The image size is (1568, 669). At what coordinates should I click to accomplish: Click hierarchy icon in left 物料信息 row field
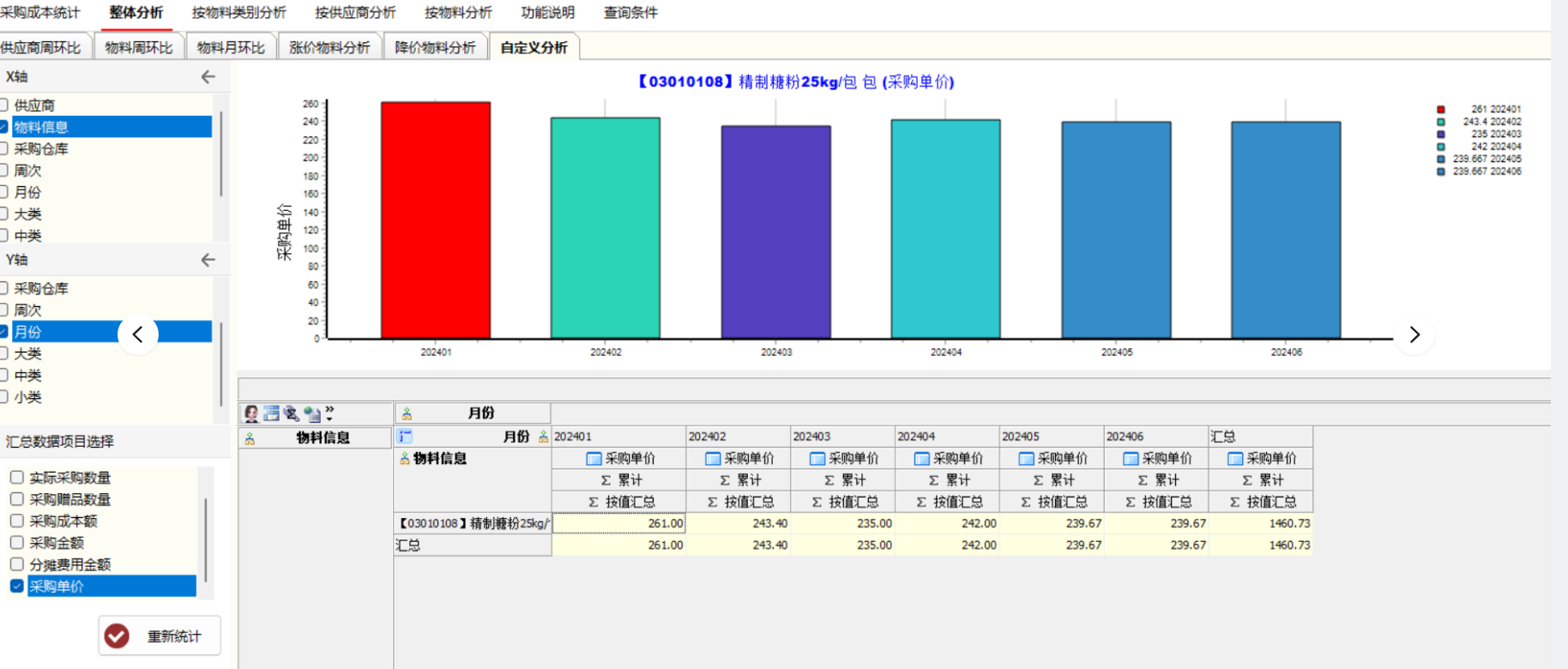tap(250, 438)
